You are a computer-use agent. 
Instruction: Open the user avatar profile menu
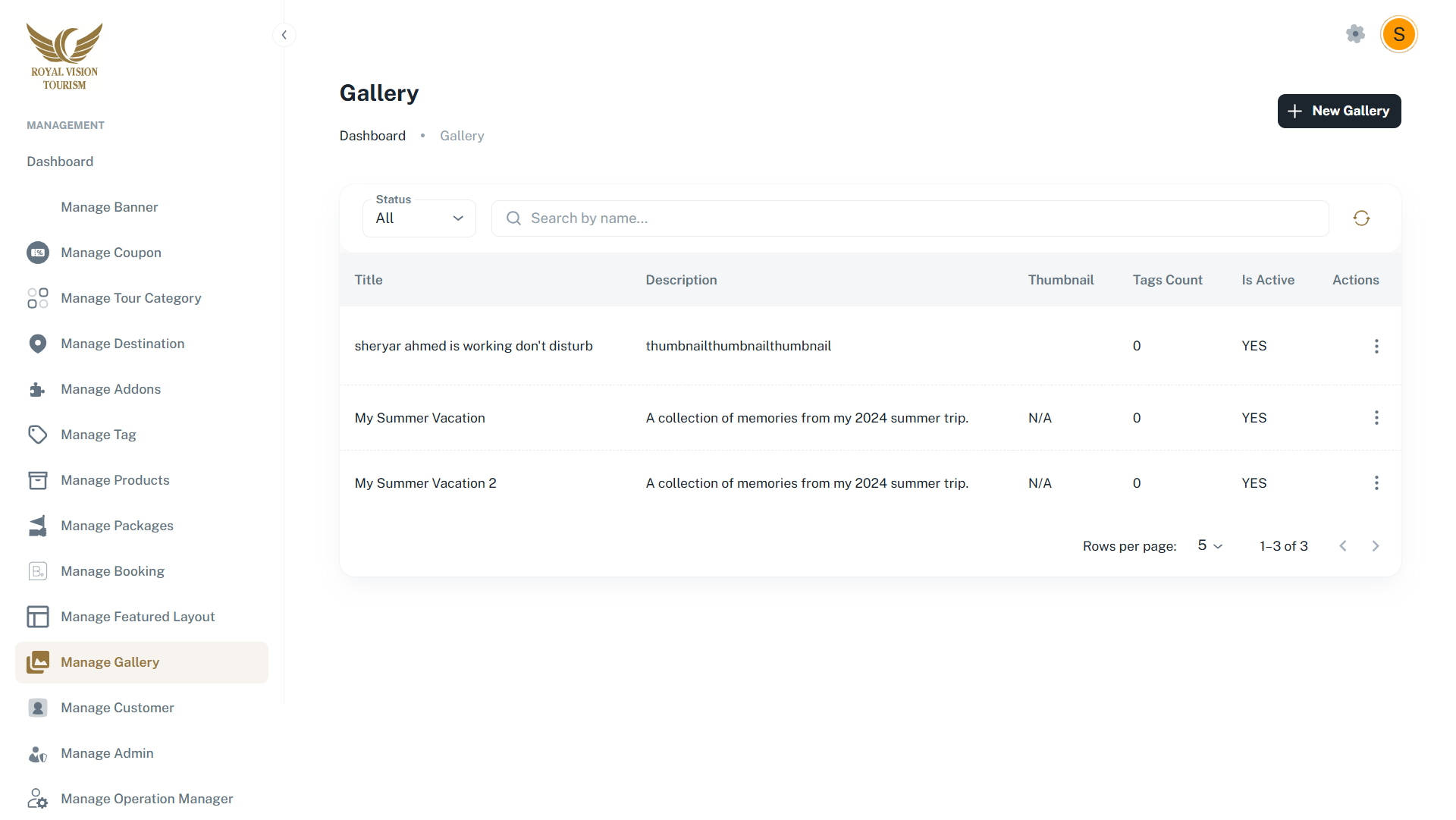click(x=1398, y=34)
